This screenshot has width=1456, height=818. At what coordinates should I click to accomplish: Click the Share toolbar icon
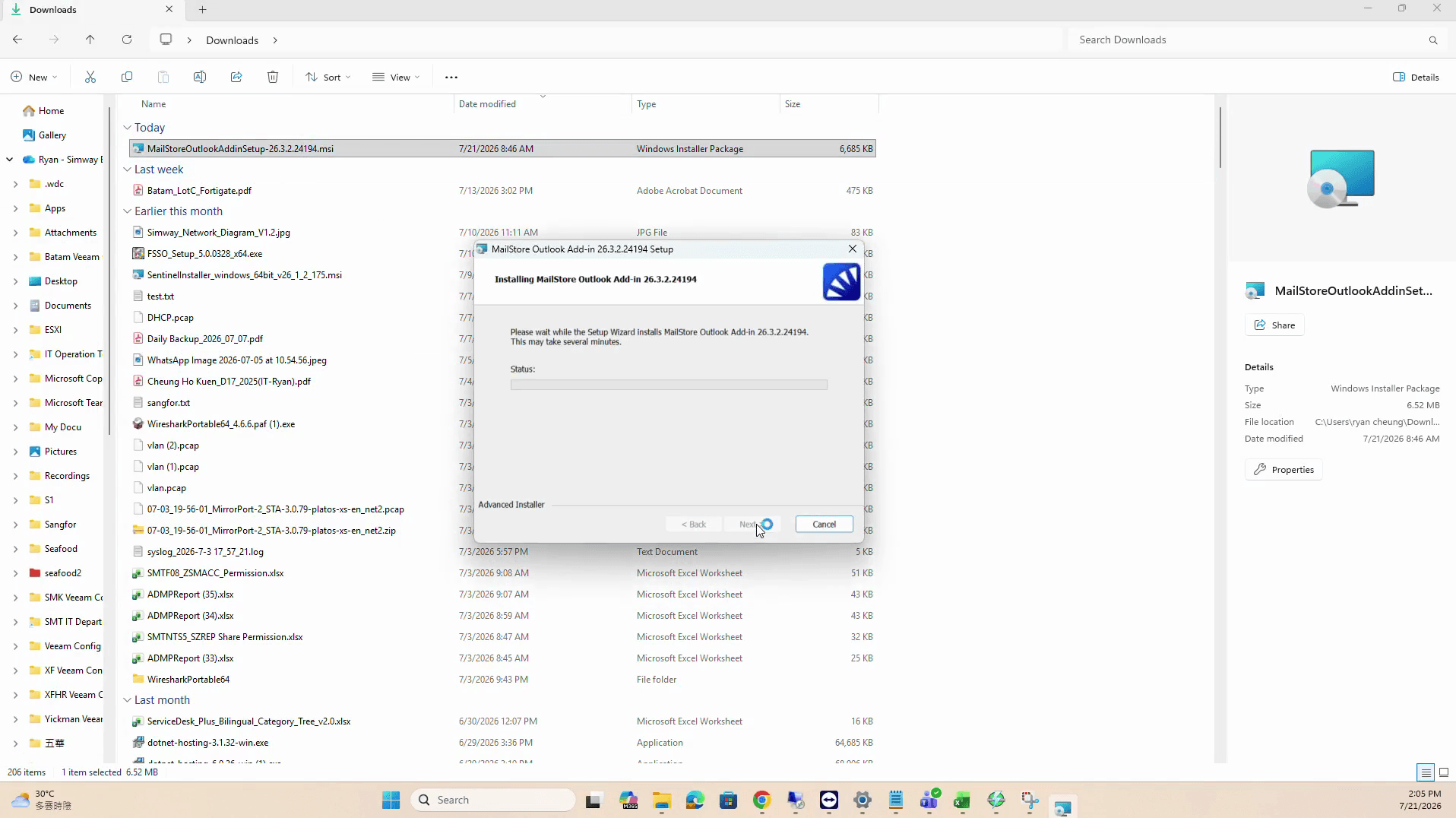[x=236, y=77]
